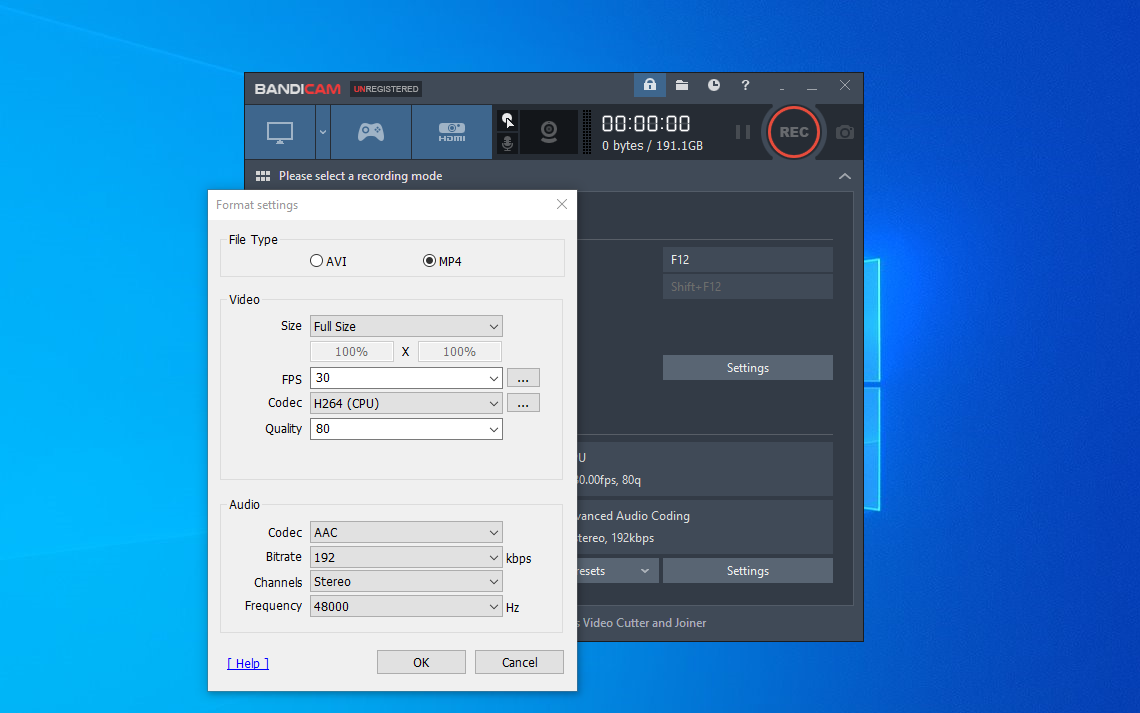Open scheduled recording clock icon
Image resolution: width=1140 pixels, height=713 pixels.
(x=714, y=85)
